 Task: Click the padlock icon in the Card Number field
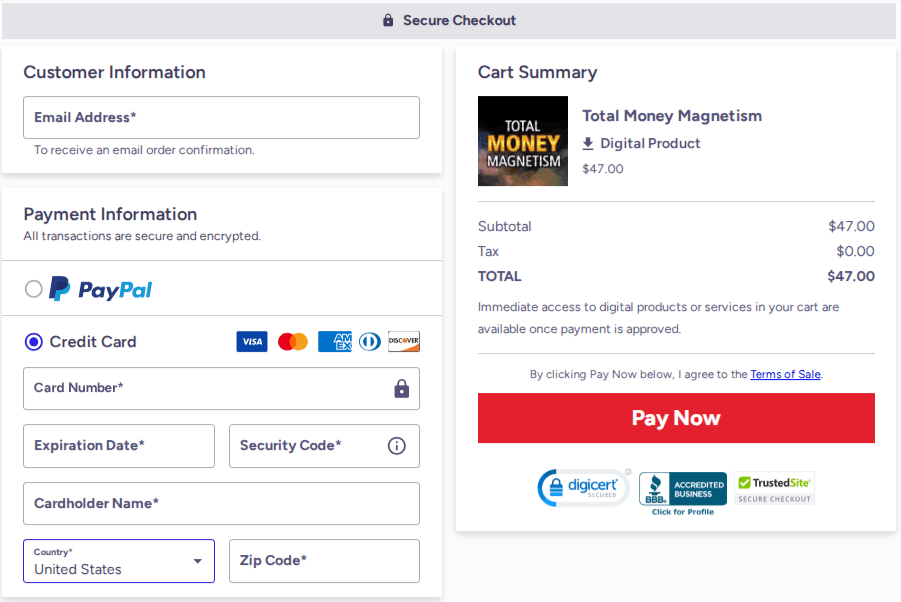[402, 389]
